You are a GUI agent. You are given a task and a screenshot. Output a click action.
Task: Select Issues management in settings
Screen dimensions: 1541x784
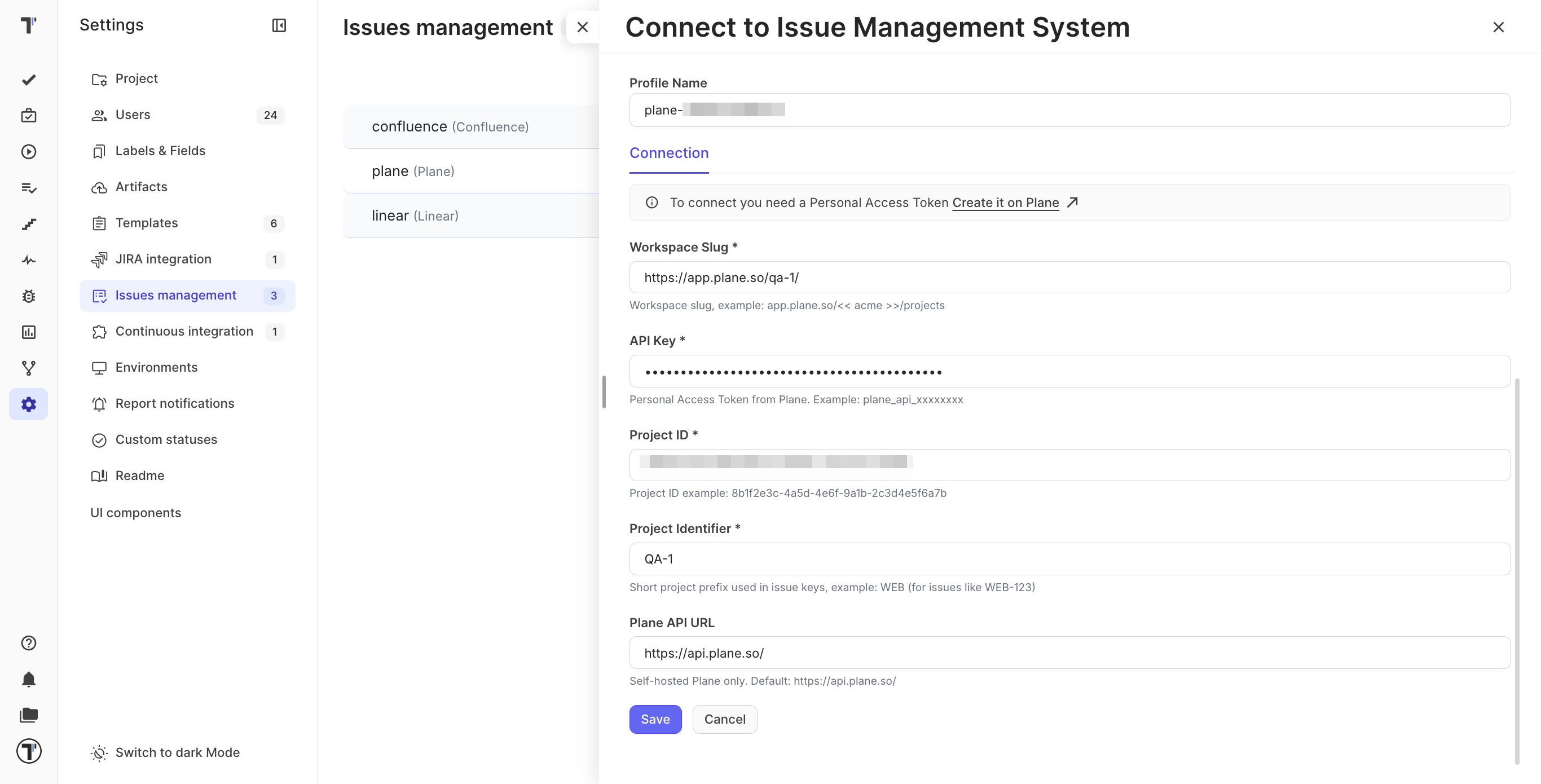(x=187, y=296)
